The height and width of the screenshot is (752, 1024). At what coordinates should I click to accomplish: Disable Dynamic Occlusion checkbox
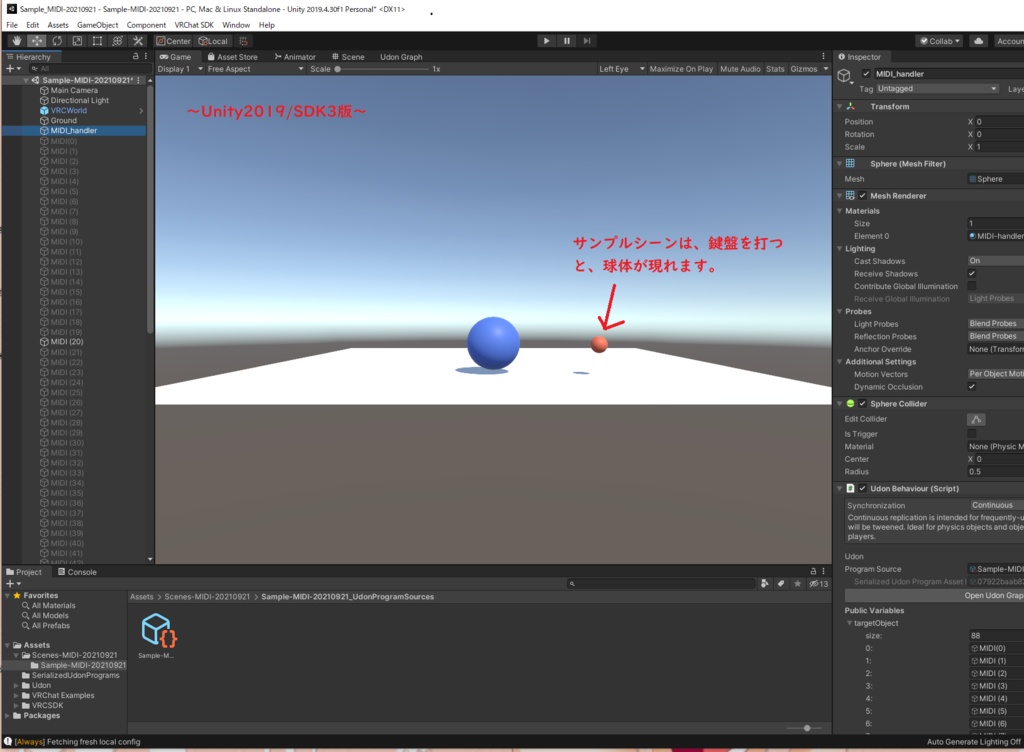tap(972, 387)
